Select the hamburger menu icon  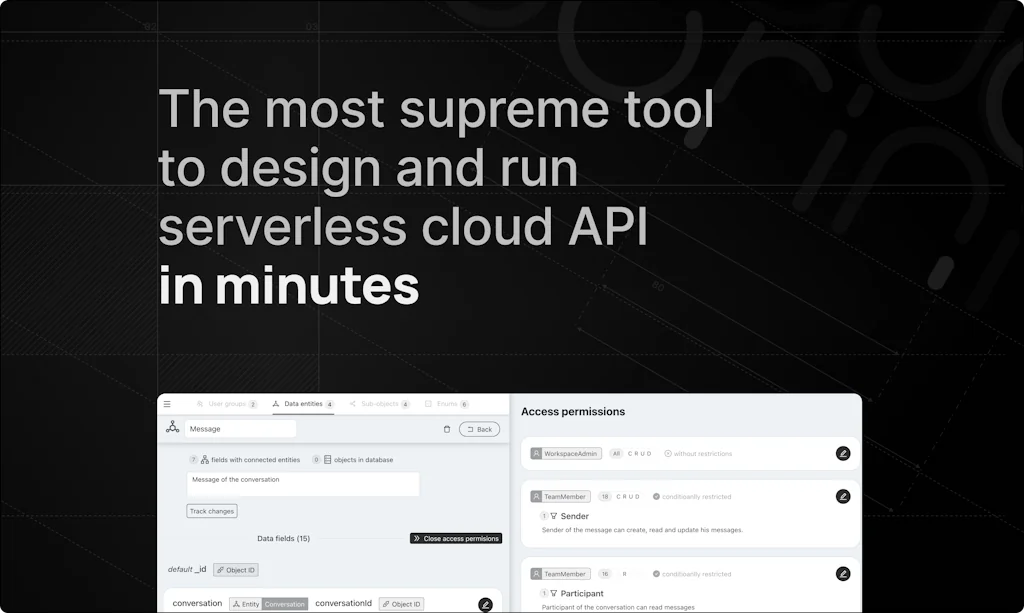(167, 404)
